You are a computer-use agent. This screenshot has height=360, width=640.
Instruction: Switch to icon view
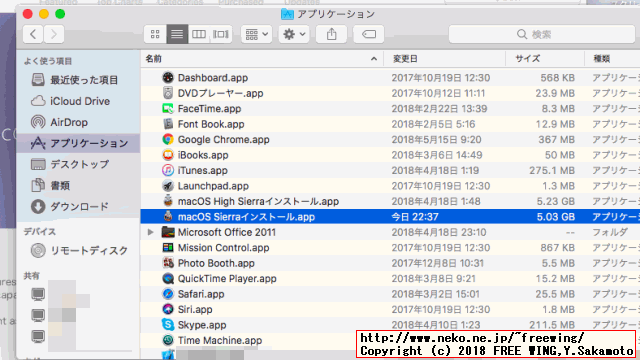(155, 34)
